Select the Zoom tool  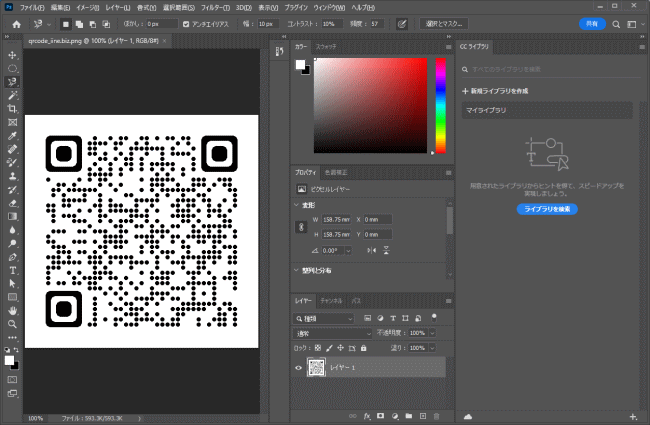pyautogui.click(x=12, y=324)
